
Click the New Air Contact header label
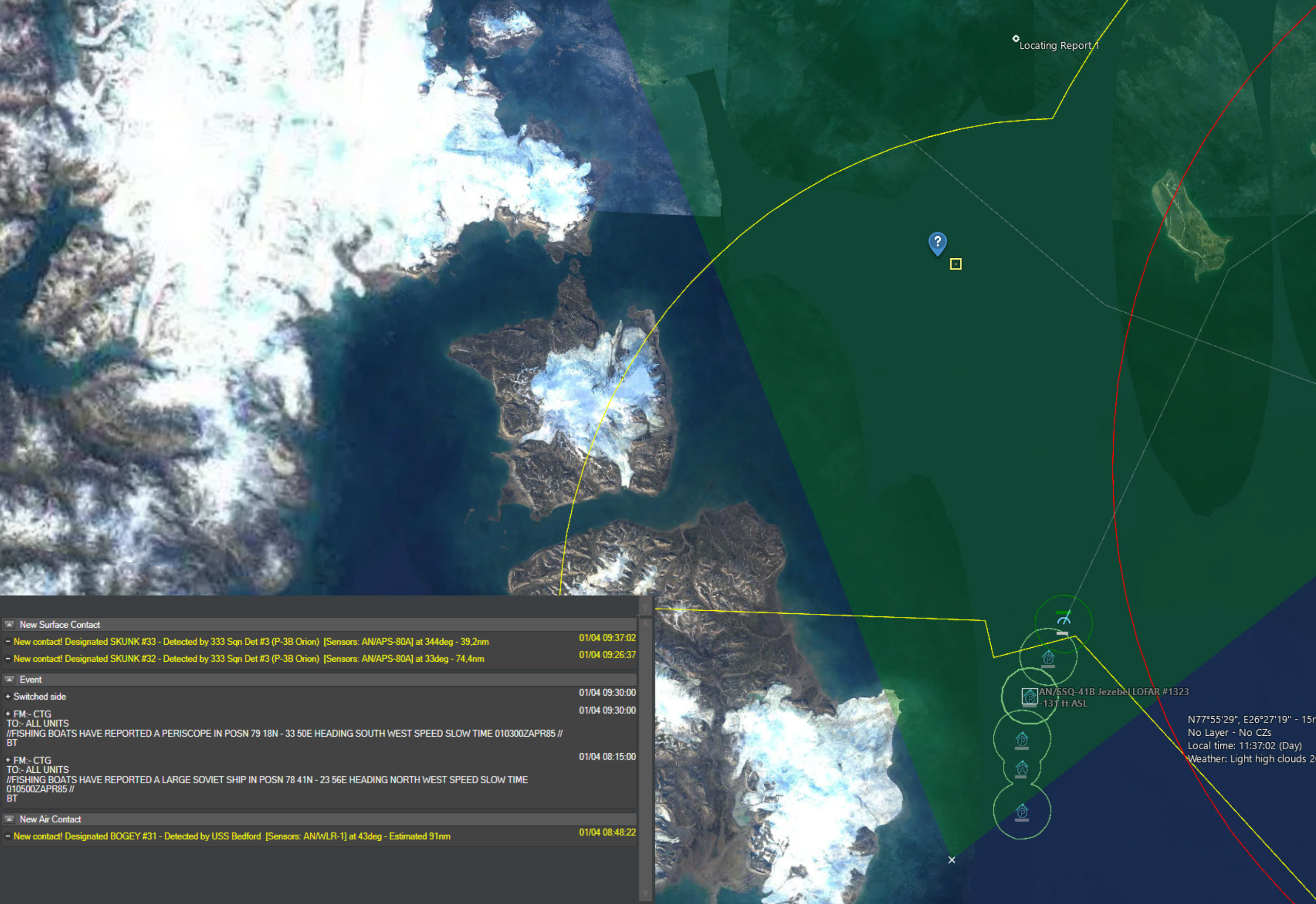50,819
